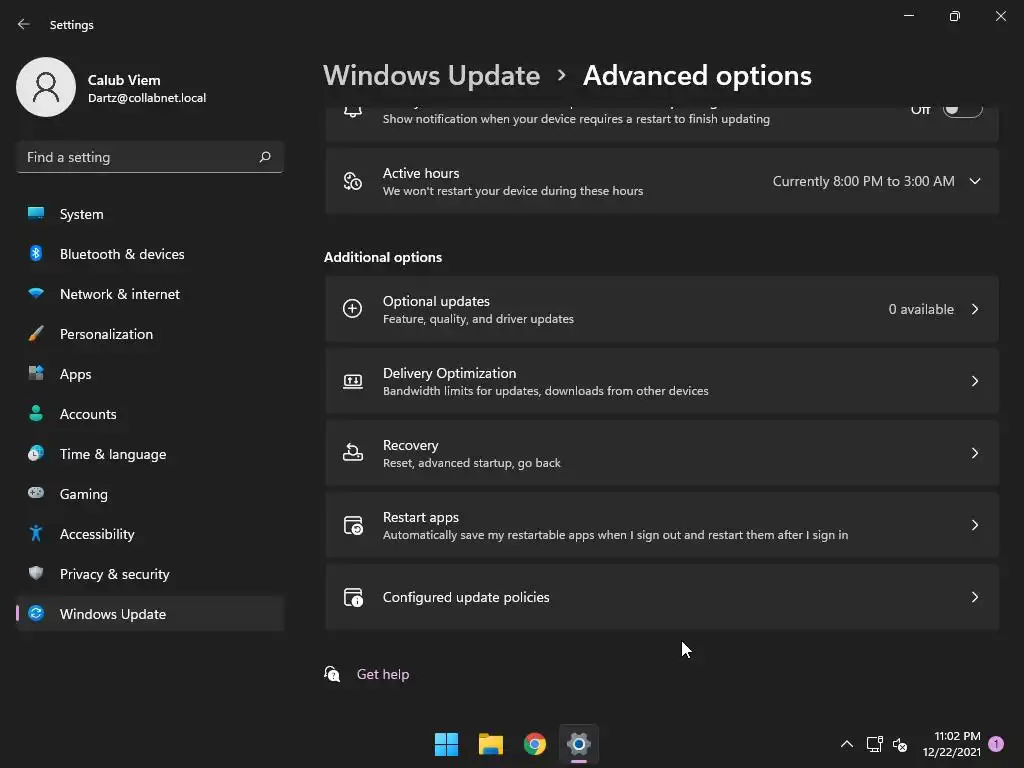Viewport: 1024px width, 768px height.
Task: Click the '0 available' text
Action: point(921,309)
